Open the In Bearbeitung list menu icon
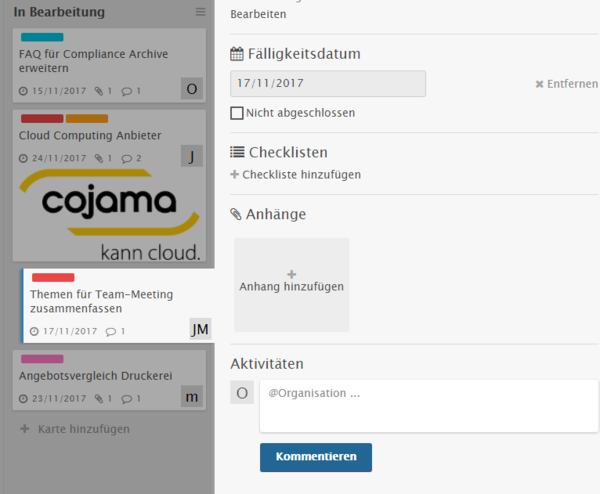600x494 pixels. [x=201, y=12]
